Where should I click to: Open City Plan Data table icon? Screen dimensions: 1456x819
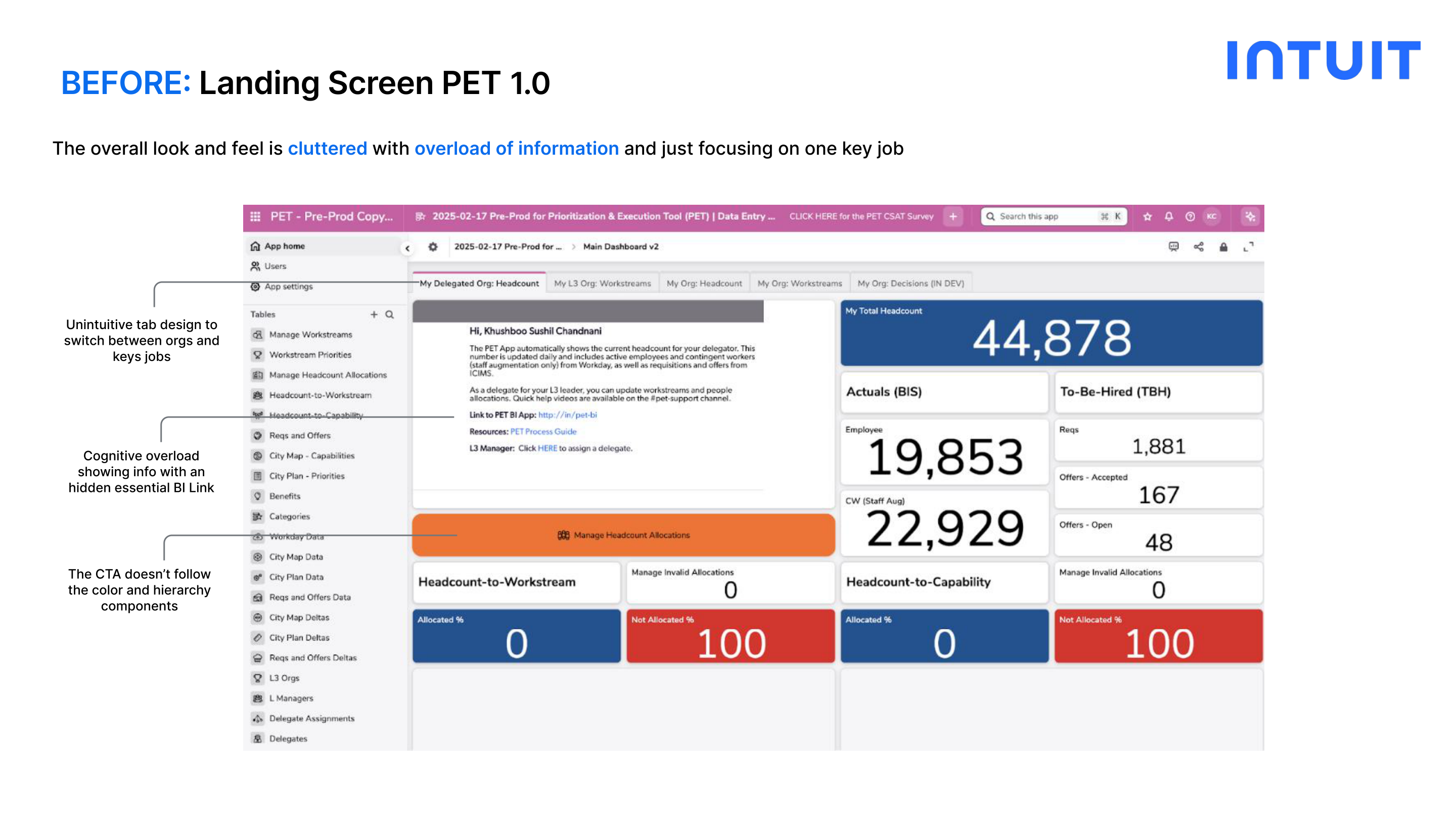click(258, 577)
